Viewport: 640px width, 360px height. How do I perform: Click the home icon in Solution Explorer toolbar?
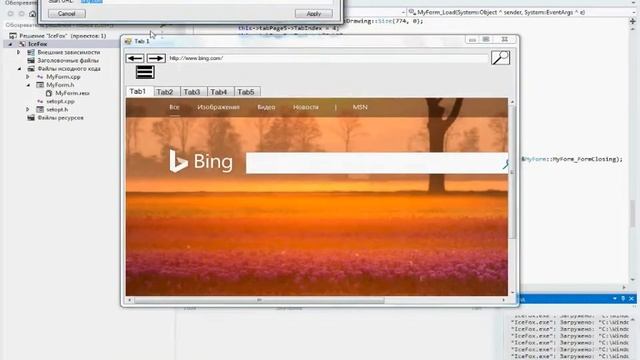tap(33, 14)
